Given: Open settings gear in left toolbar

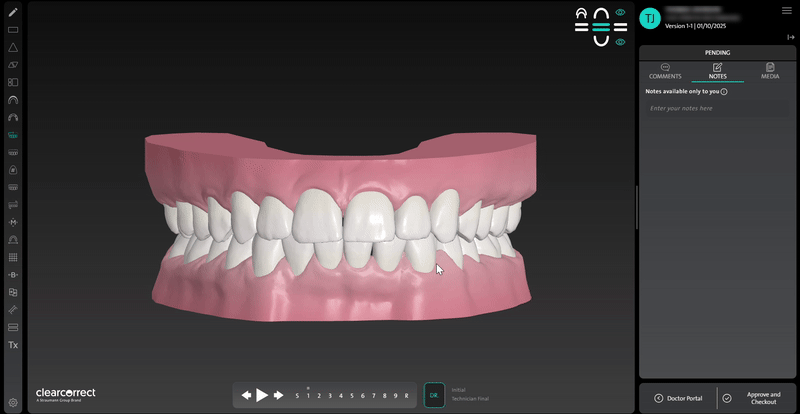Looking at the screenshot, I should [x=13, y=402].
